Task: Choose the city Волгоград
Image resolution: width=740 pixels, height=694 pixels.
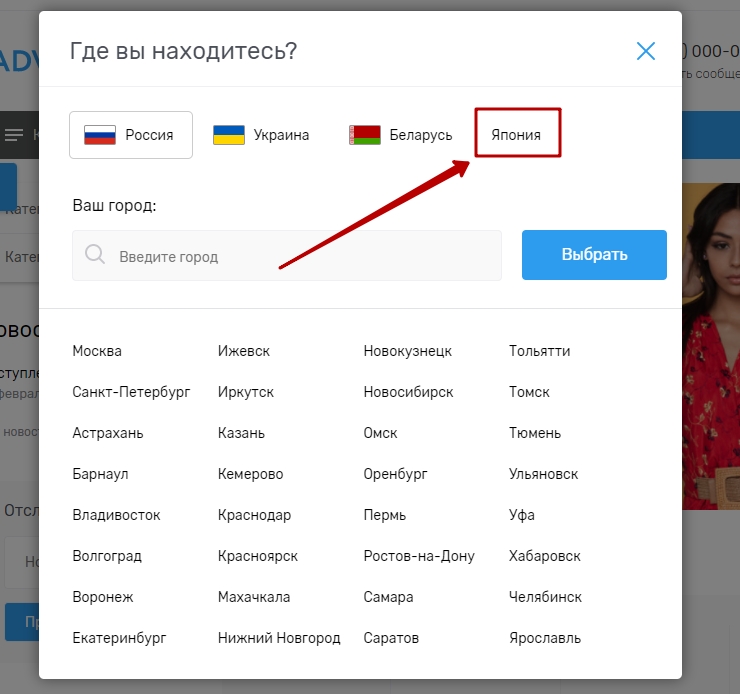Action: pyautogui.click(x=107, y=556)
